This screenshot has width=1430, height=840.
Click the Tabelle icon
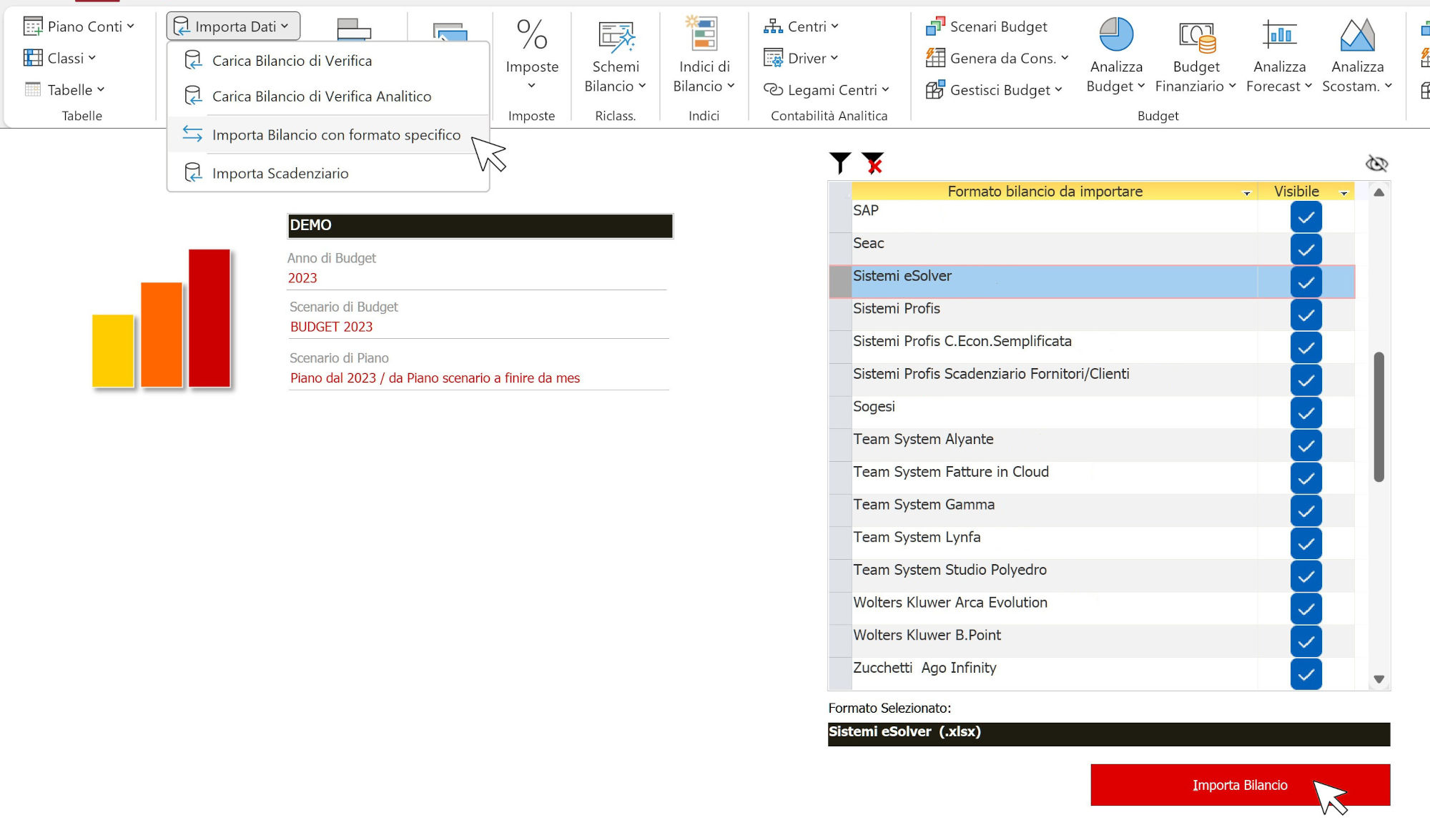(x=33, y=89)
